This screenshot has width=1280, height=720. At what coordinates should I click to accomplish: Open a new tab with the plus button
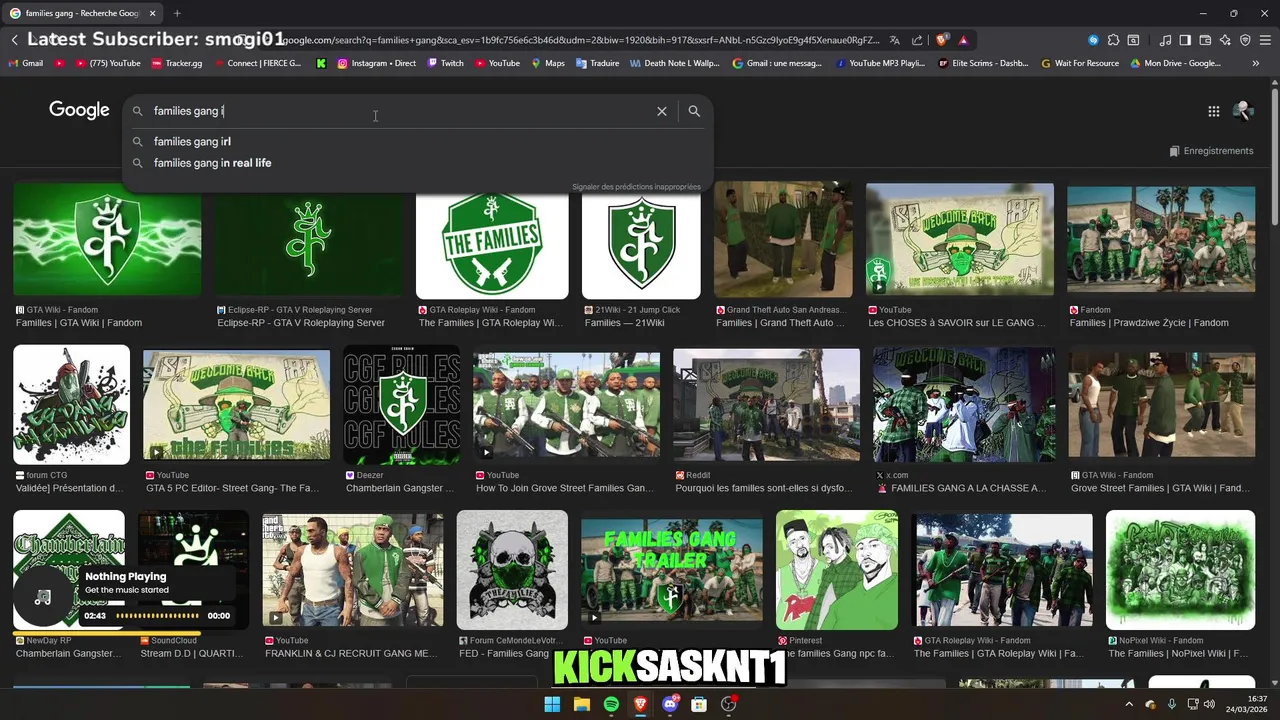pyautogui.click(x=177, y=13)
